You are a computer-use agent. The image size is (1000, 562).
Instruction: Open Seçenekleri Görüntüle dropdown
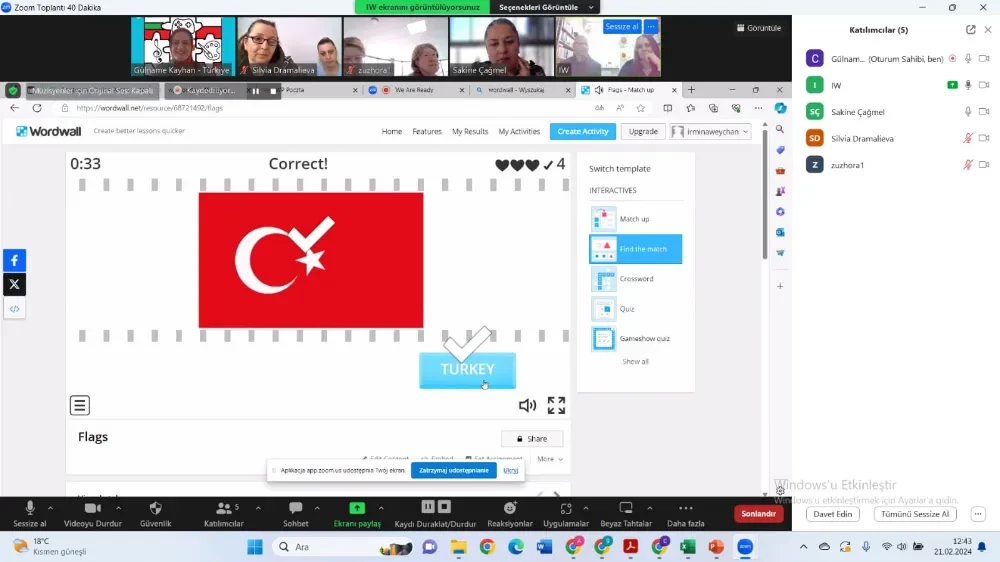545,7
